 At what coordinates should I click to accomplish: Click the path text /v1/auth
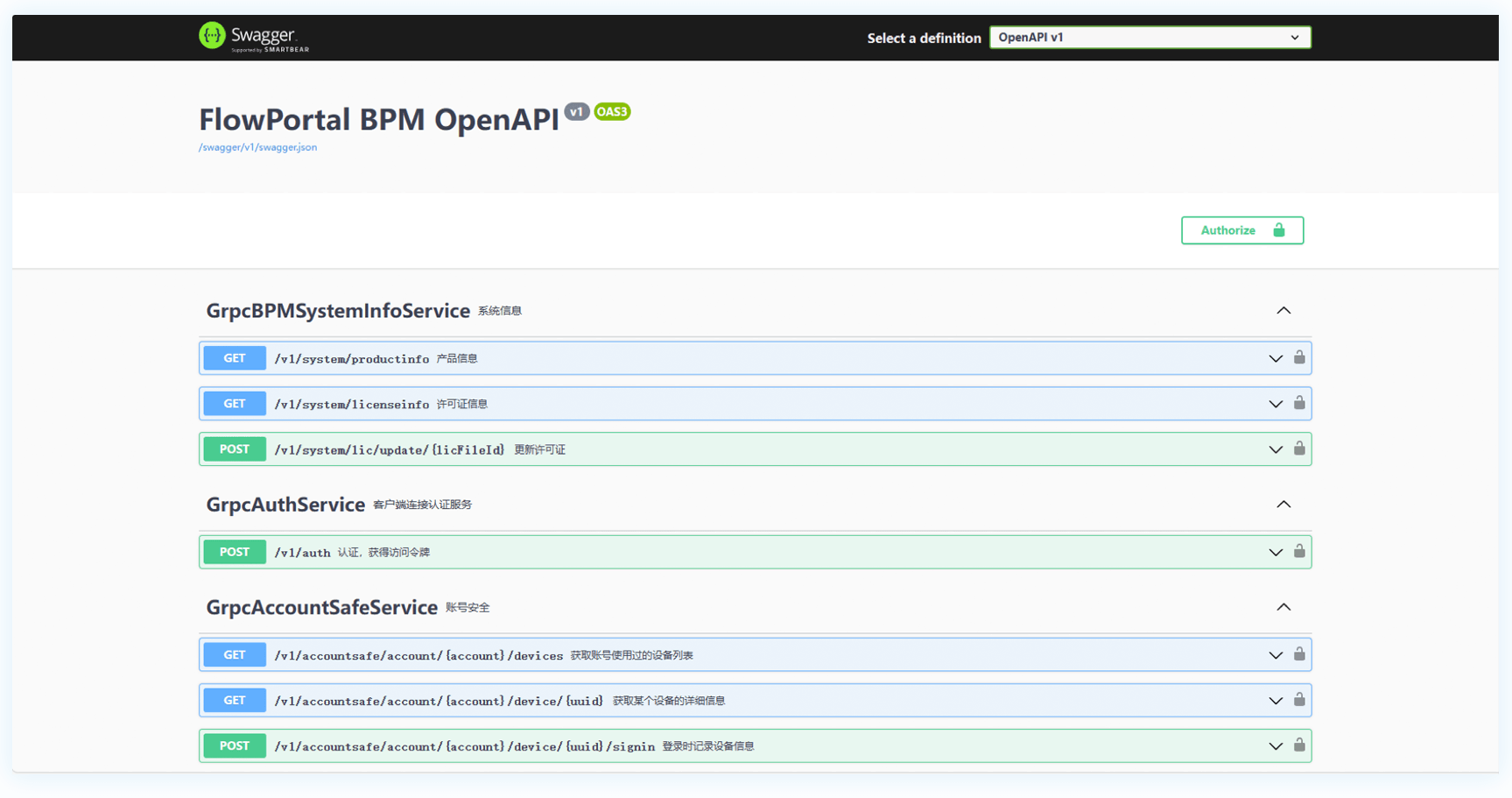tap(302, 553)
